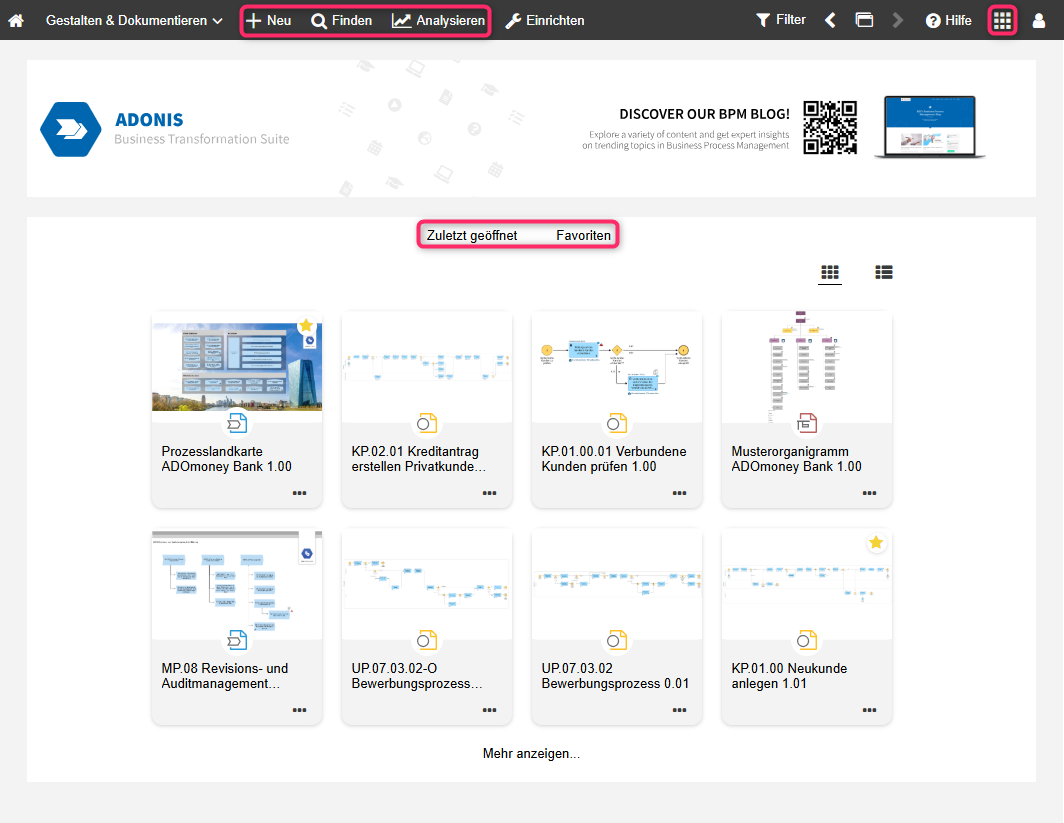Viewport: 1064px width, 823px height.
Task: Click the Neu button
Action: 269,21
